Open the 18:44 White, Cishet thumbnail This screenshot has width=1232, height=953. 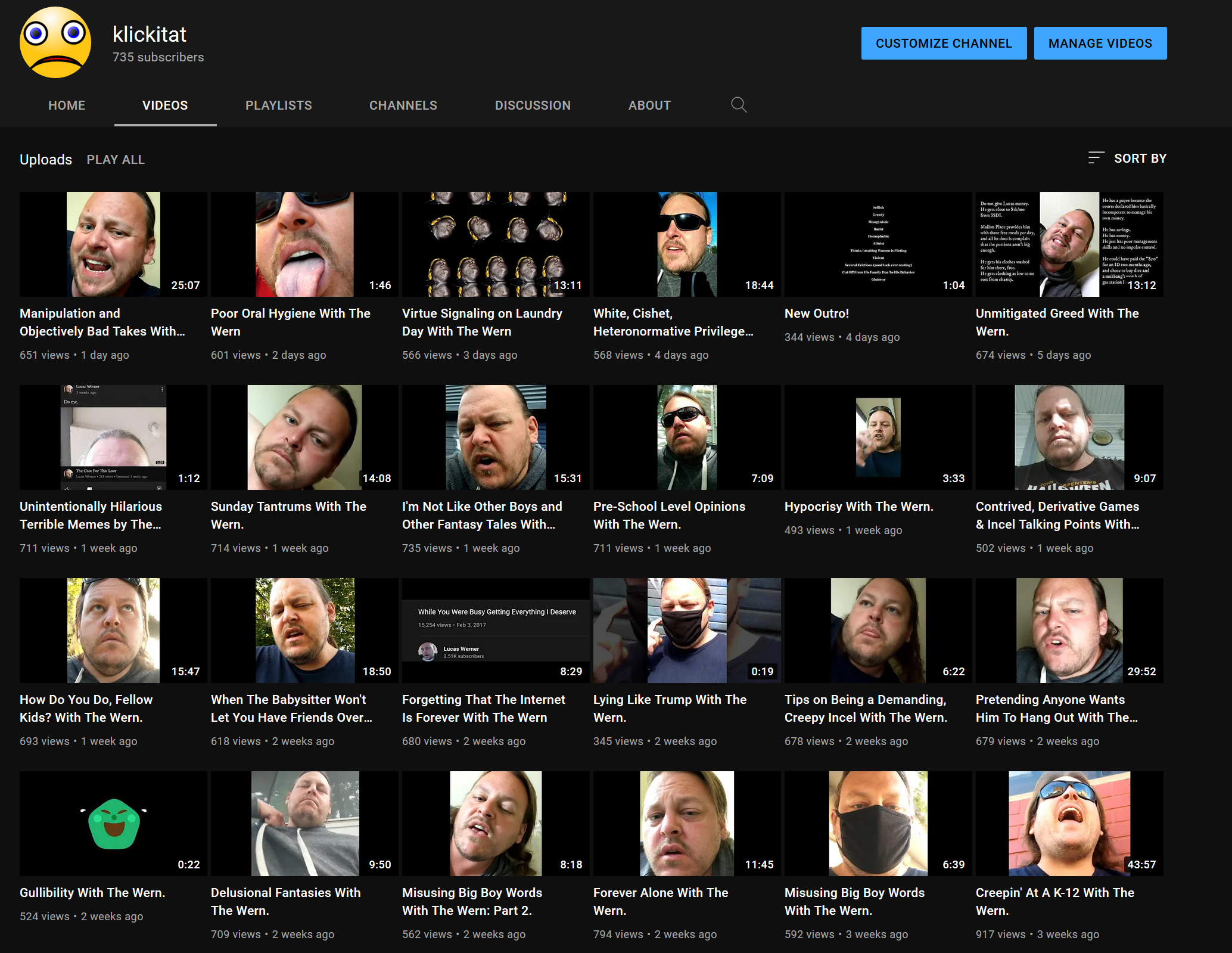pyautogui.click(x=687, y=244)
